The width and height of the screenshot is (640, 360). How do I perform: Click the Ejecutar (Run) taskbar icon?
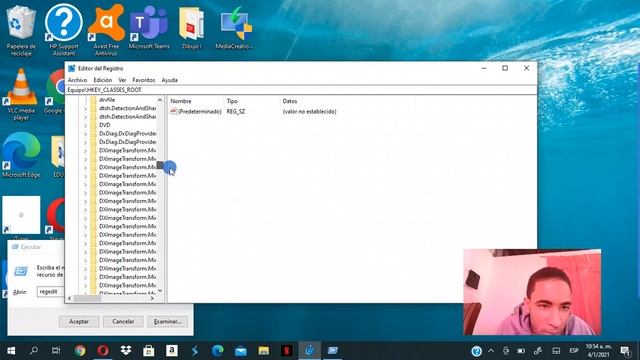(x=333, y=351)
